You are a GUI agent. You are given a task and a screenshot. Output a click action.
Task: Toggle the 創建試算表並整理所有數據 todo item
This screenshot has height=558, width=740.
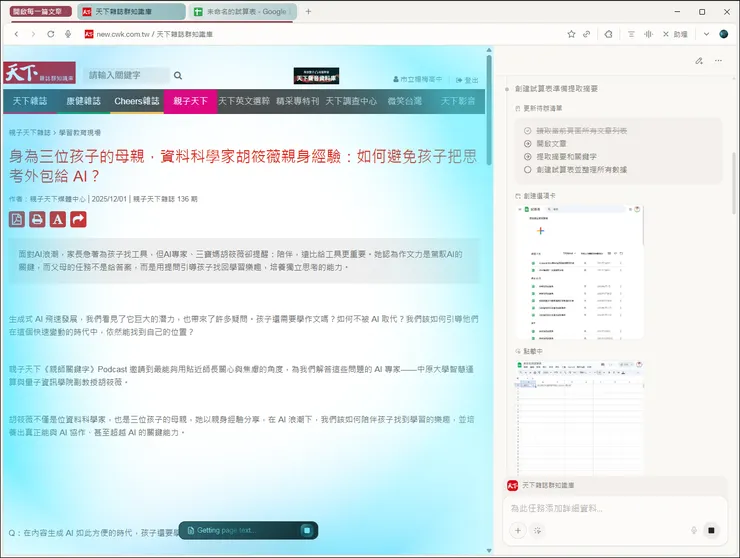tap(576, 169)
